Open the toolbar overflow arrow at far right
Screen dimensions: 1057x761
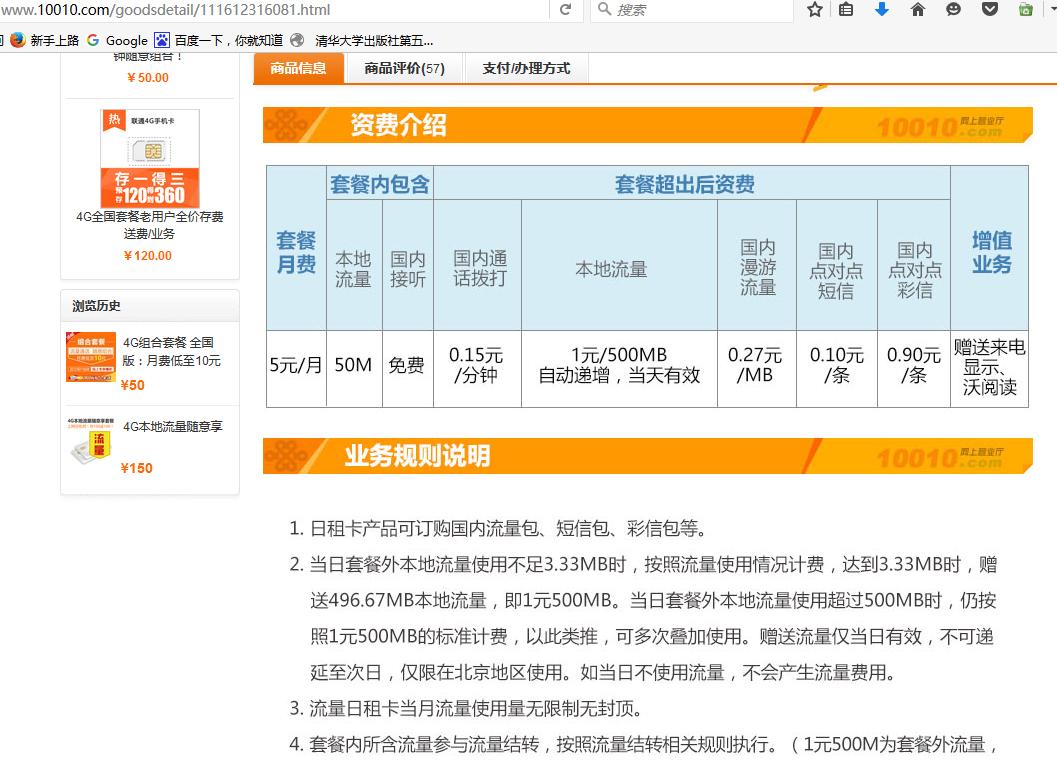pyautogui.click(x=1051, y=11)
